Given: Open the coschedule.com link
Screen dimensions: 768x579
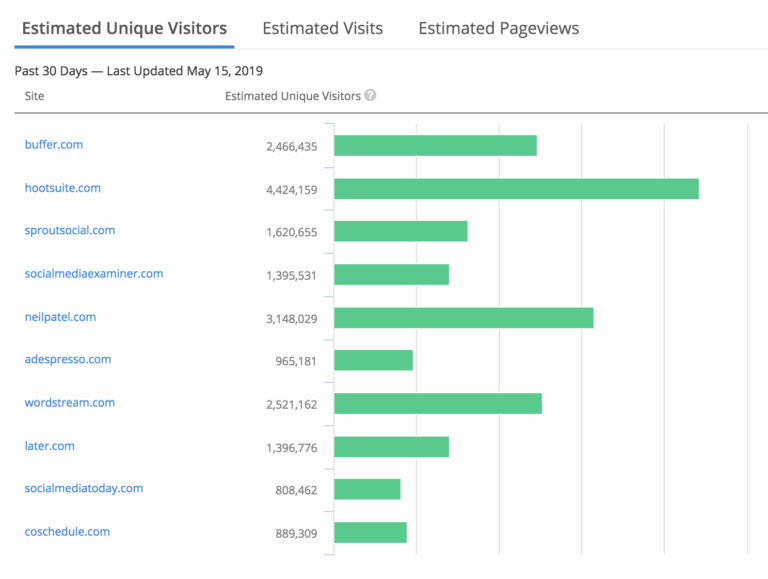Looking at the screenshot, I should (x=67, y=531).
